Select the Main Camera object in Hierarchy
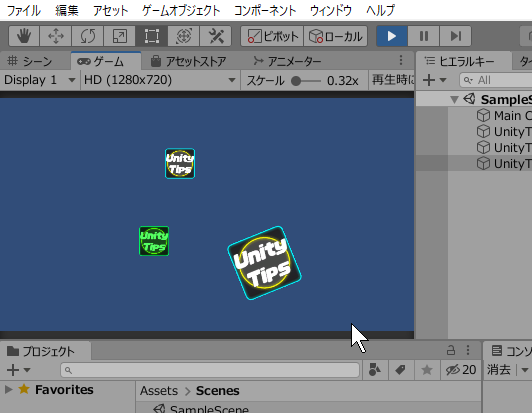The width and height of the screenshot is (532, 413). [504, 116]
